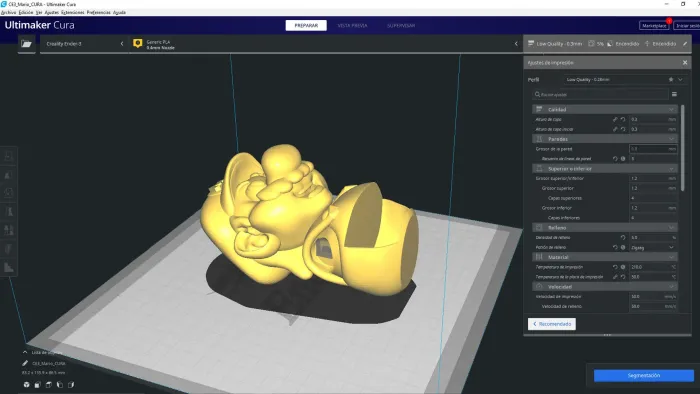Rename model with the pencil icon

[x=25, y=363]
